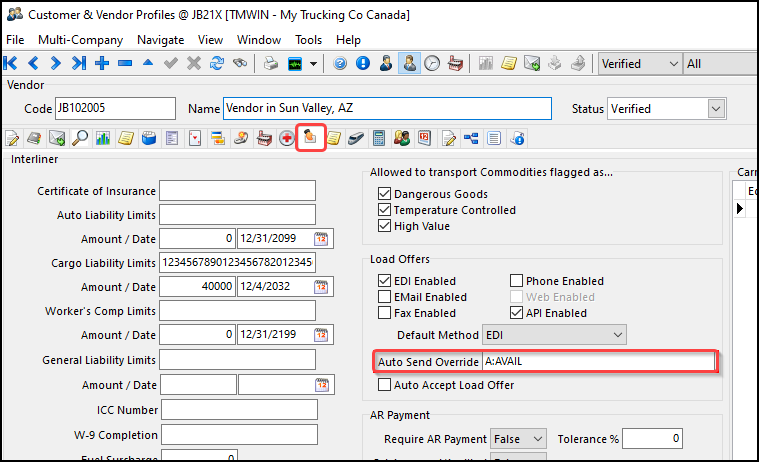759x462 pixels.
Task: Click the refresh arrows icon
Action: tap(215, 63)
